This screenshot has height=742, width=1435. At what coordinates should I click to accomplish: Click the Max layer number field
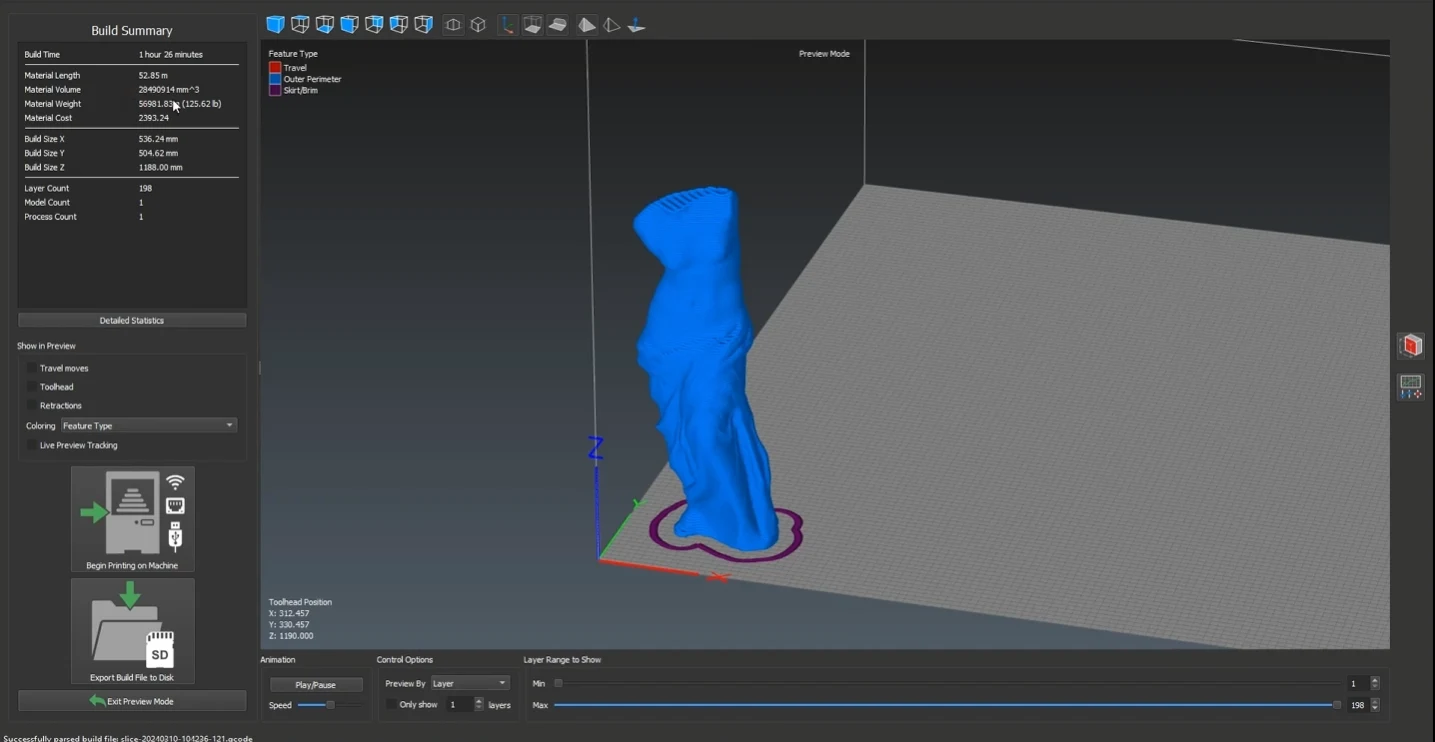[x=1358, y=705]
